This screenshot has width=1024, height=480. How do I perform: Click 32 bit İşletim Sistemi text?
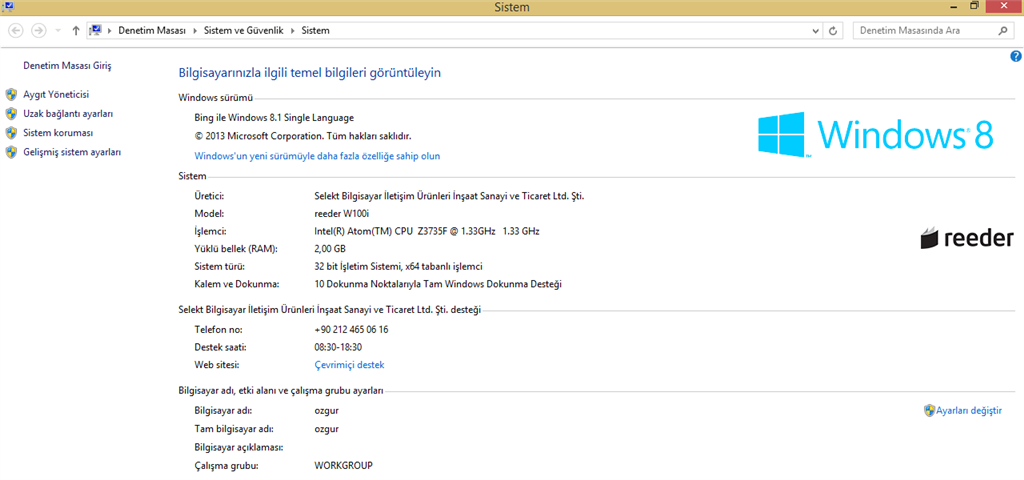398,266
